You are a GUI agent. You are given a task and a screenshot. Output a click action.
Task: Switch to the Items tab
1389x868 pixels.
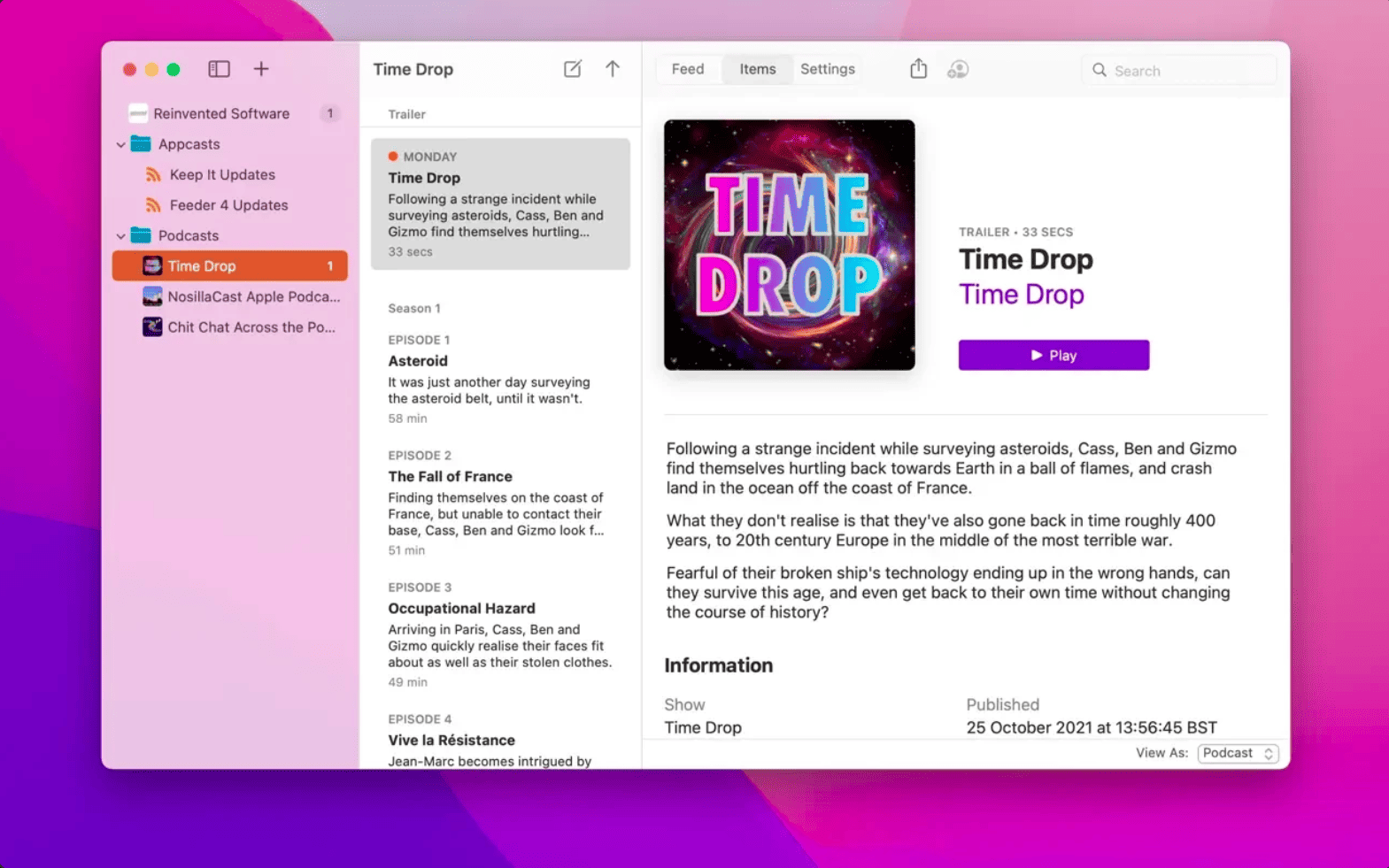point(758,69)
